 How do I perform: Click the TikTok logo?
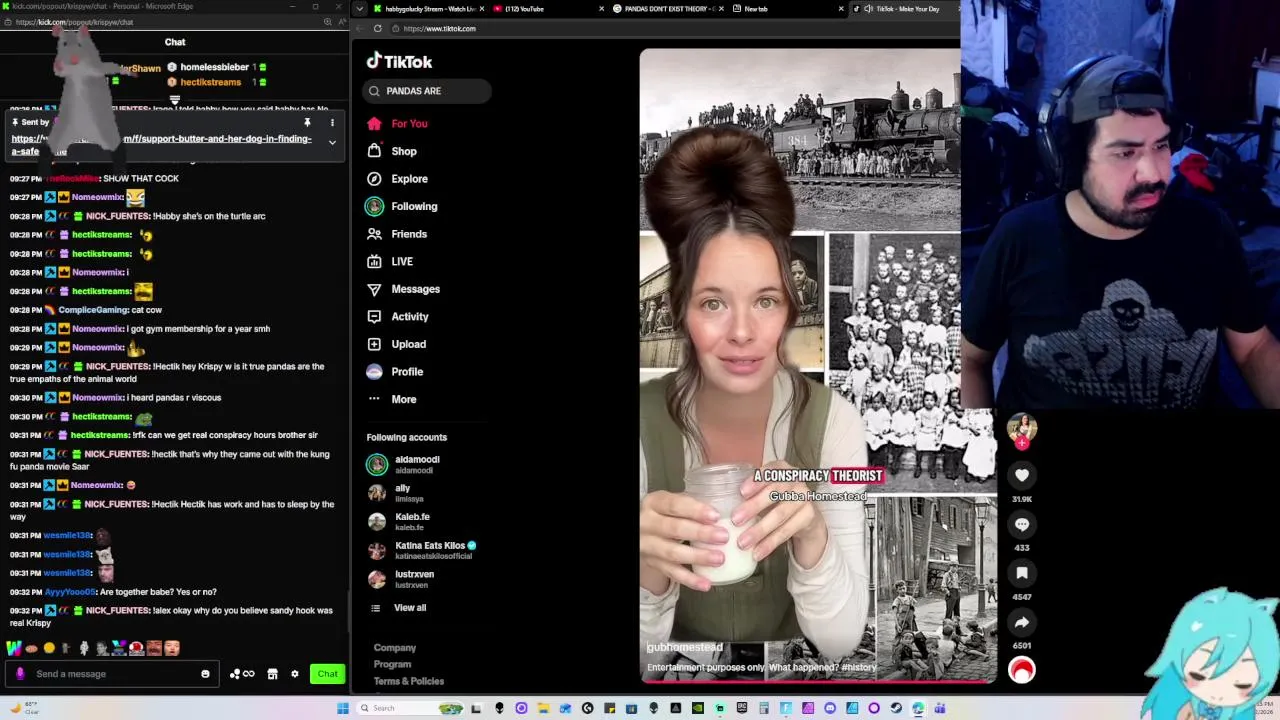[x=399, y=62]
